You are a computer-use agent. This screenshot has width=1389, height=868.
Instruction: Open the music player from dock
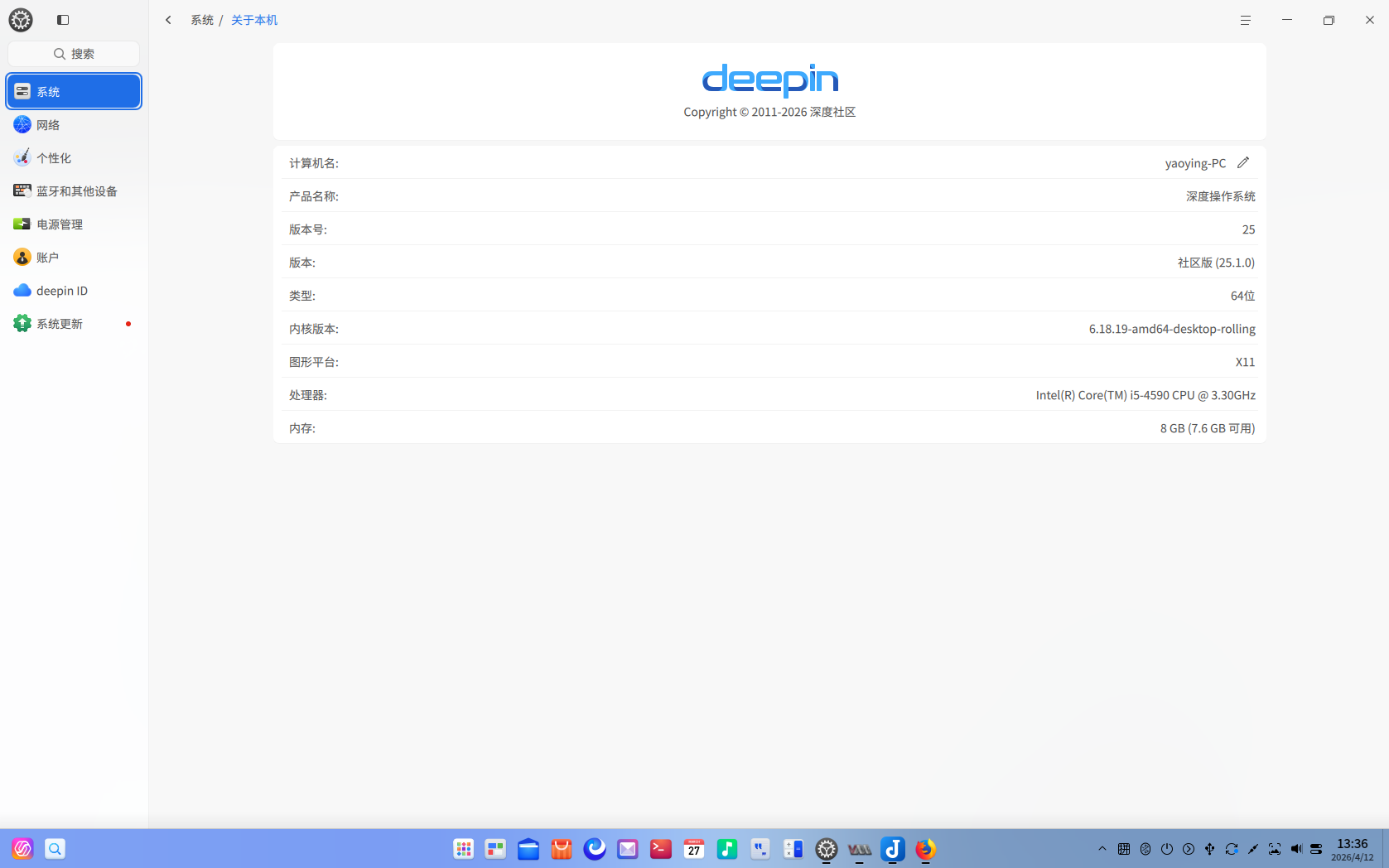727,849
